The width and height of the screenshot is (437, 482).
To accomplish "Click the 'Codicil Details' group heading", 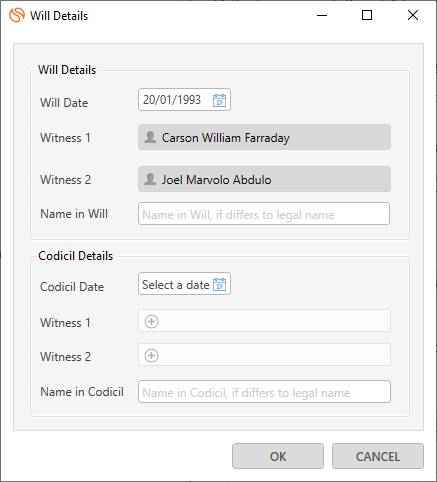I will (x=76, y=256).
